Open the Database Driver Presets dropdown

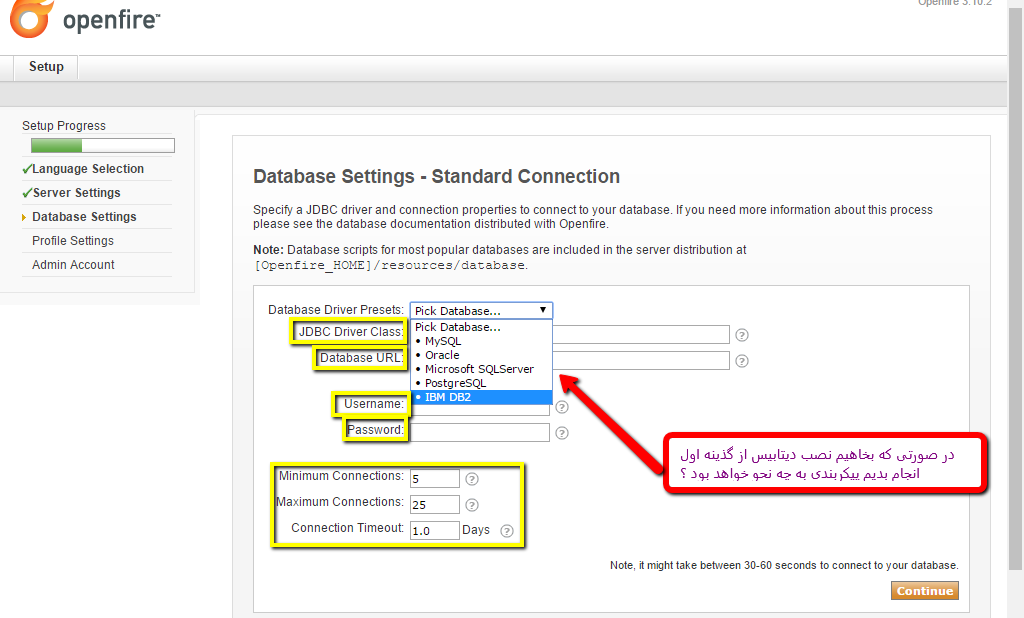point(481,311)
